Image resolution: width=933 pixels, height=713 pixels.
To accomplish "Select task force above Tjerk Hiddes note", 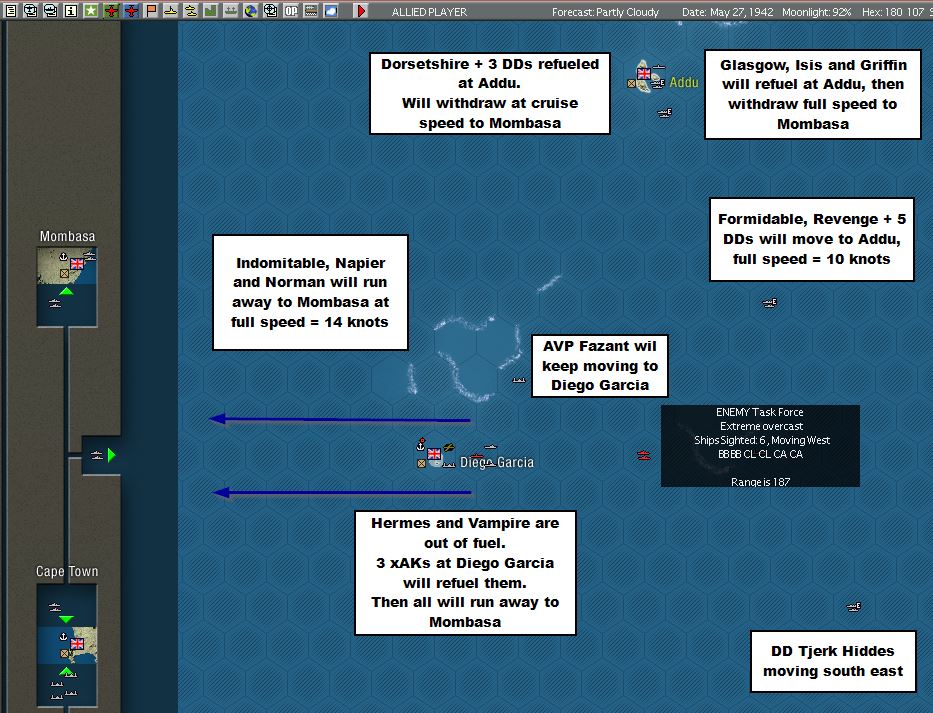I will (854, 606).
